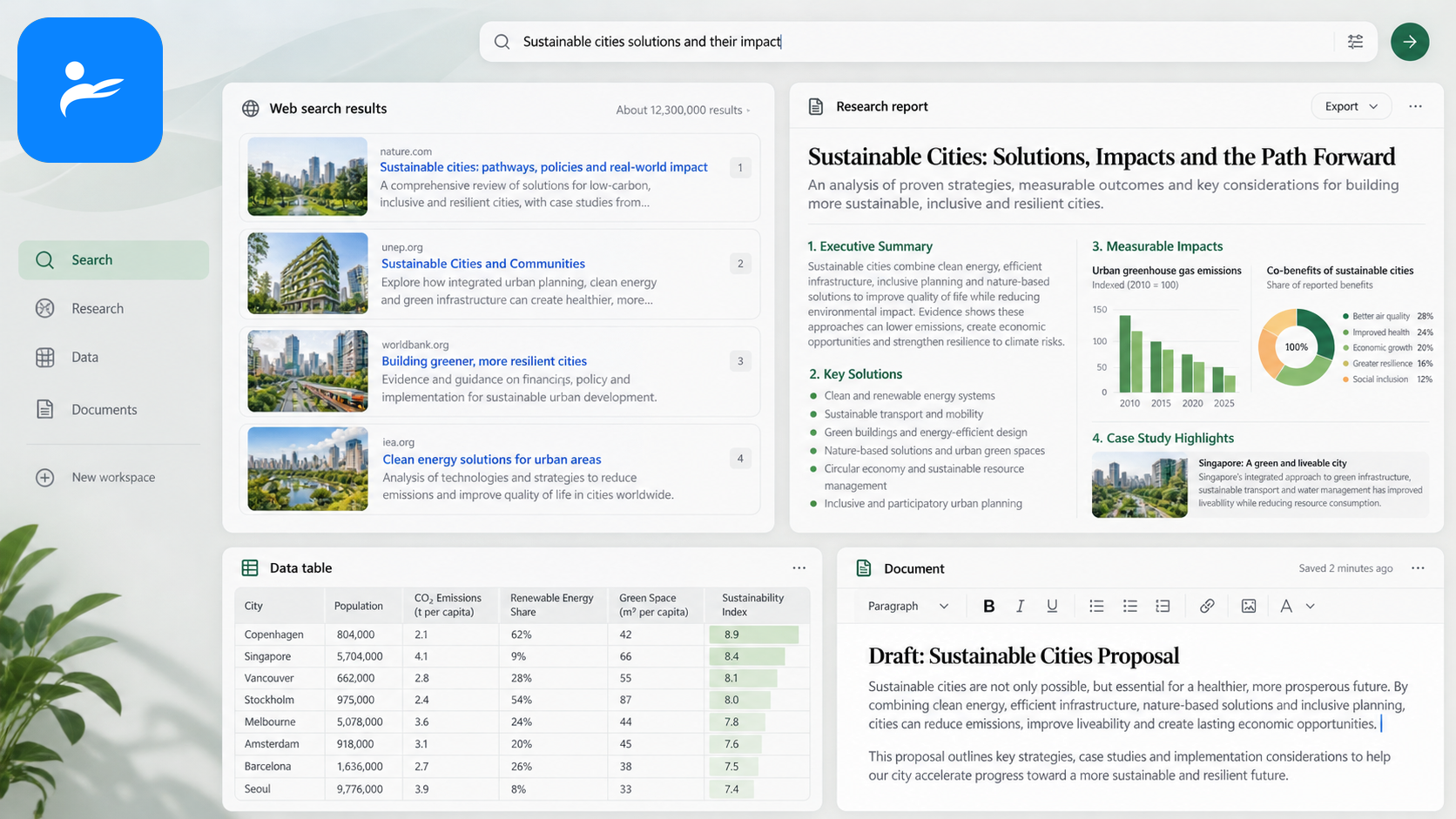Image resolution: width=1456 pixels, height=819 pixels.
Task: Click the Draft: Sustainable Cities Proposal heading
Action: (x=1023, y=655)
